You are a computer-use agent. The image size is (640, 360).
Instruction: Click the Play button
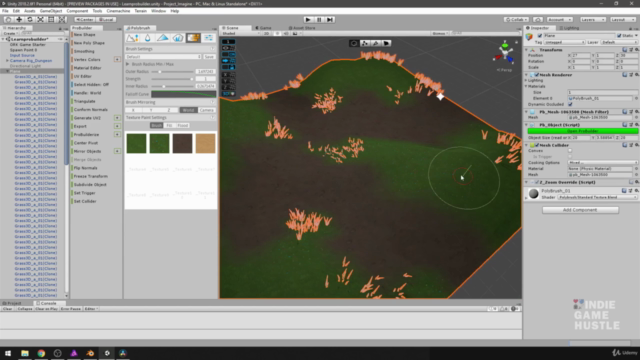(x=308, y=20)
